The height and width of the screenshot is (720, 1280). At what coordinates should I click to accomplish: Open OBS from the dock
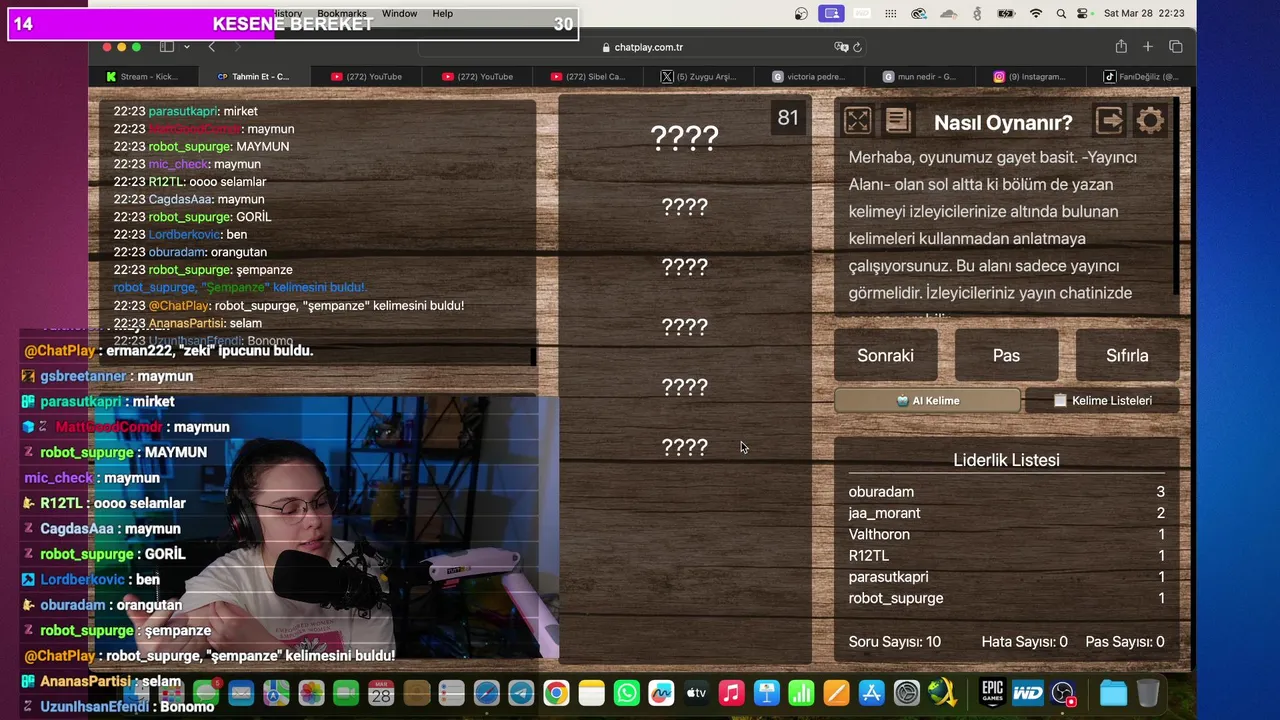(1063, 693)
